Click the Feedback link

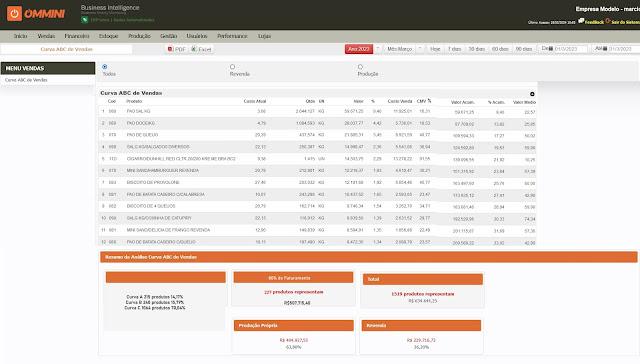click(x=594, y=22)
